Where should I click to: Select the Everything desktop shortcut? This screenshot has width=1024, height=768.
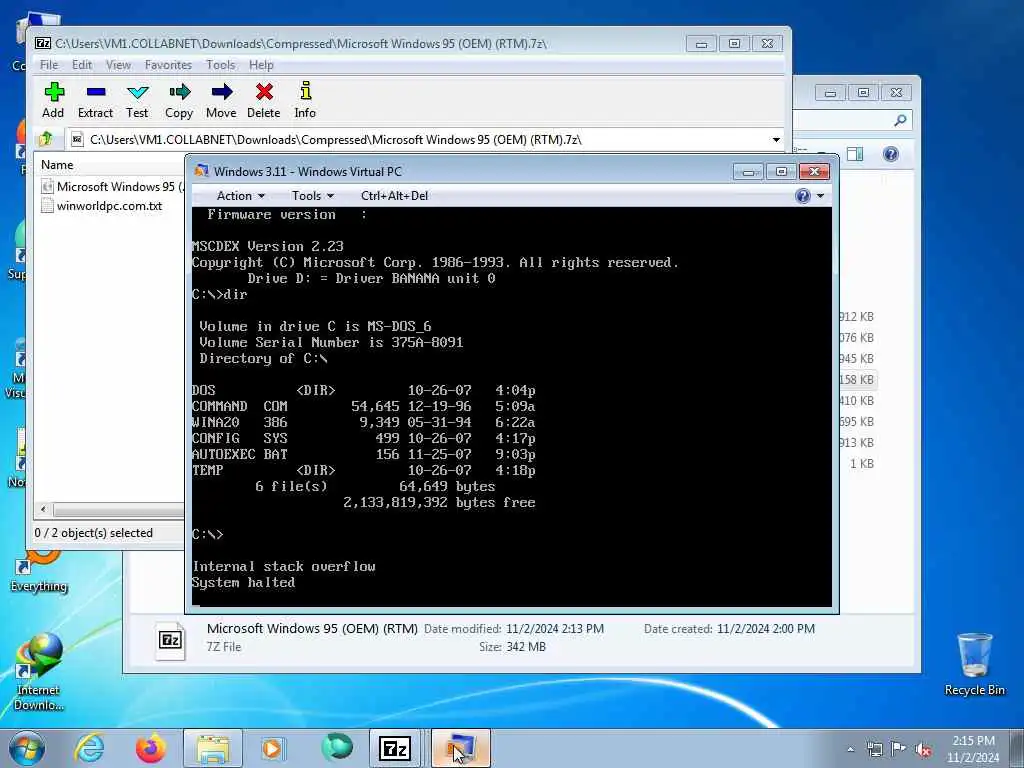pos(39,571)
